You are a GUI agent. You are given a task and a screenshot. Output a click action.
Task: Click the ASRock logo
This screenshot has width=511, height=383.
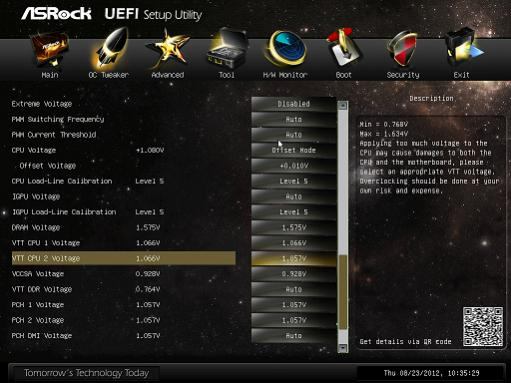tap(56, 14)
